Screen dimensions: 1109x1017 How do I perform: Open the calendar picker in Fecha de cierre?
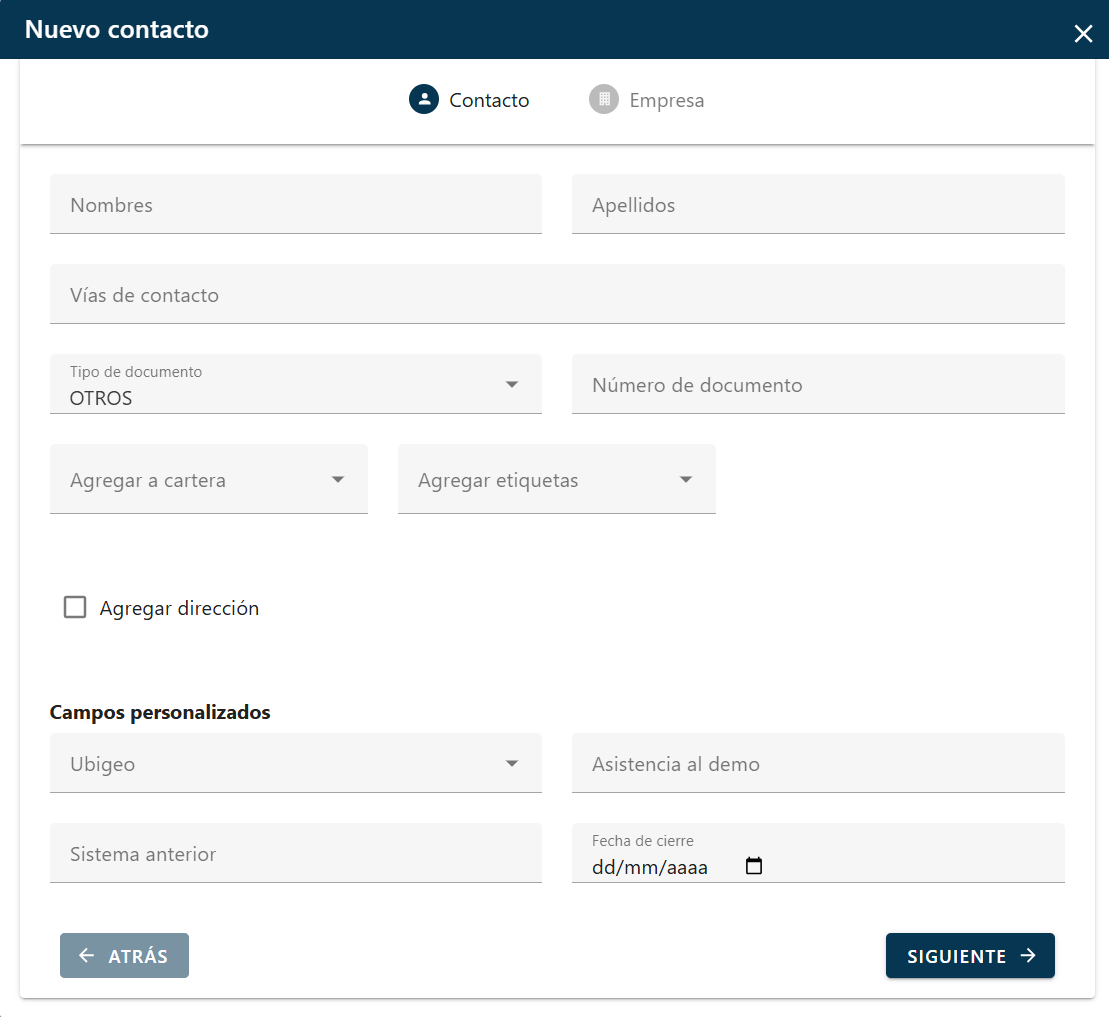(x=754, y=866)
